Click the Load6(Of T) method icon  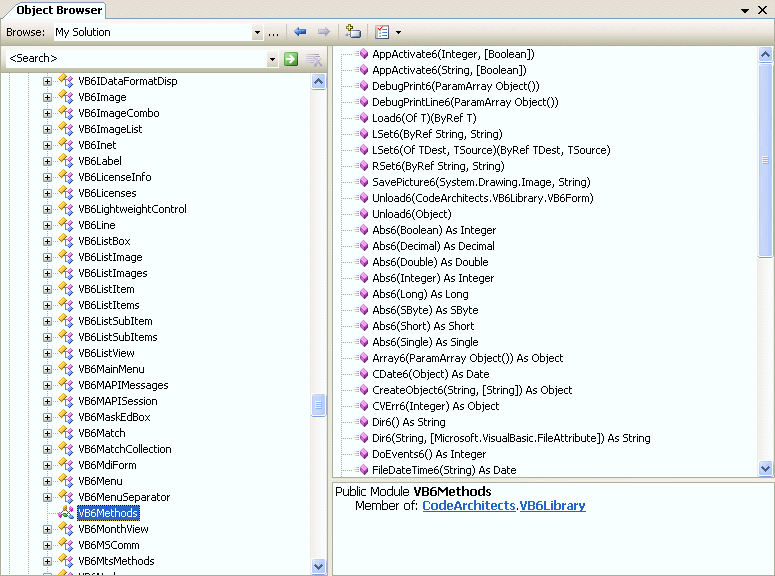pyautogui.click(x=362, y=118)
